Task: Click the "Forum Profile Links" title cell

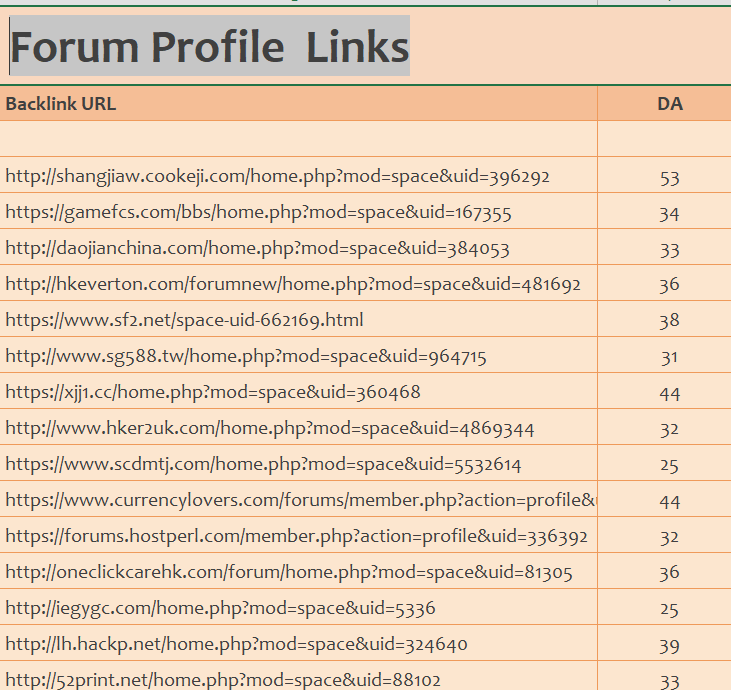Action: (210, 46)
